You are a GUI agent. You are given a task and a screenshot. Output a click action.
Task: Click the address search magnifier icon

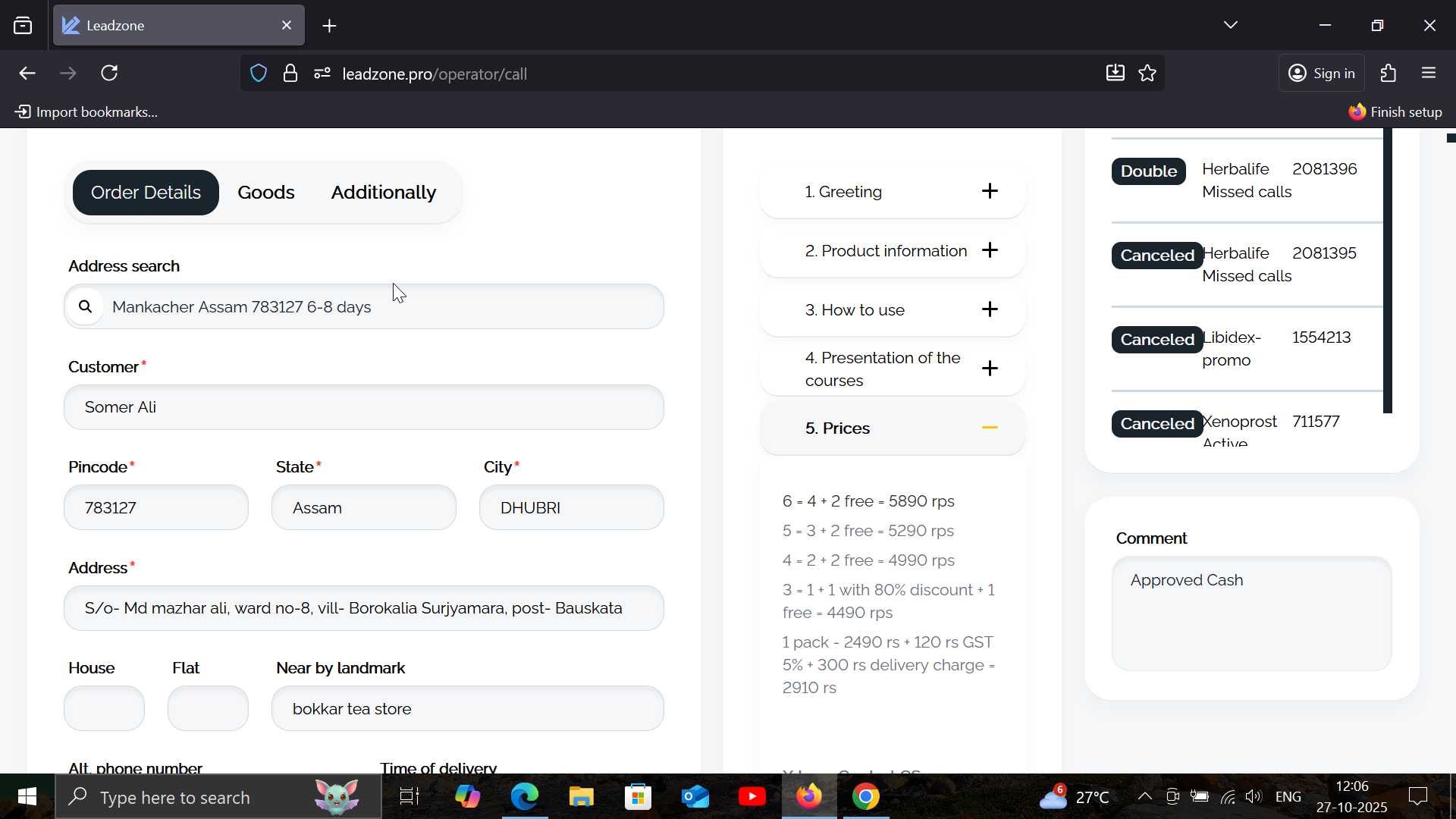coord(85,306)
